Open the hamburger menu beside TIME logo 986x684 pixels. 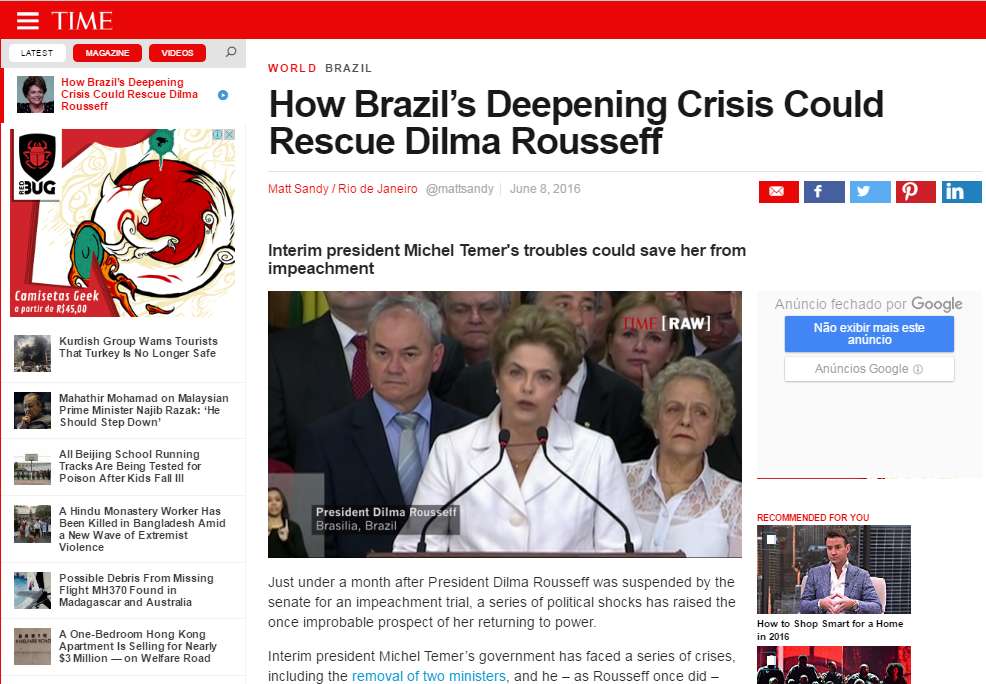tap(27, 21)
